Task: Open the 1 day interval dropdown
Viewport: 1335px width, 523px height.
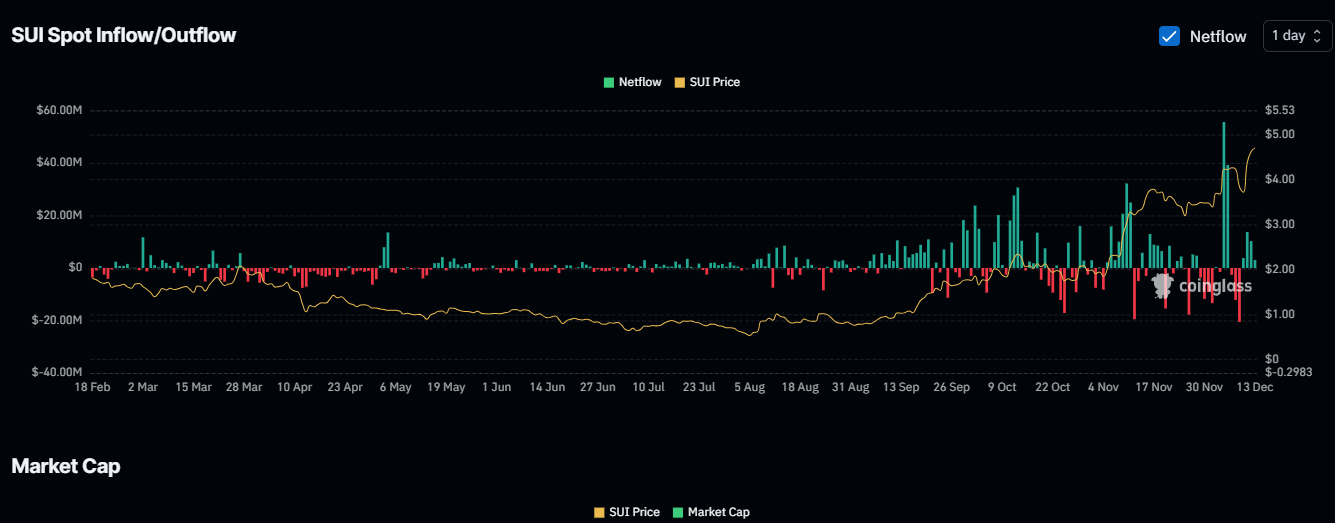Action: (x=1297, y=36)
